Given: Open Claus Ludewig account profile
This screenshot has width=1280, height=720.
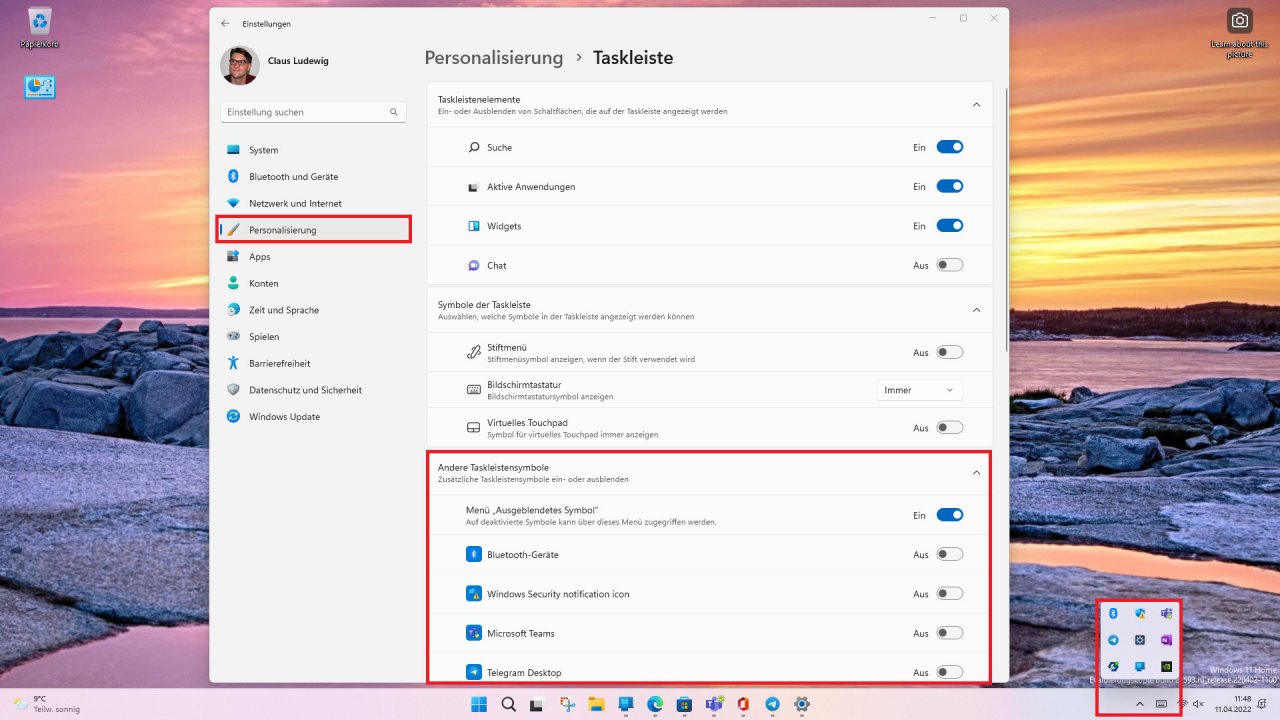Looking at the screenshot, I should (298, 61).
